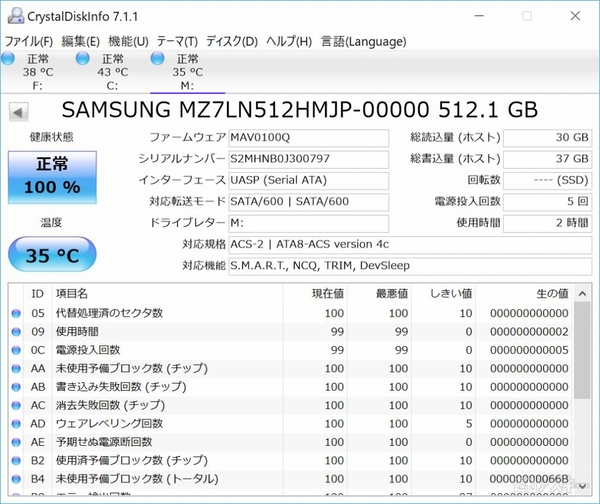
Task: Click the status dot for attribute AA
Action: click(16, 369)
